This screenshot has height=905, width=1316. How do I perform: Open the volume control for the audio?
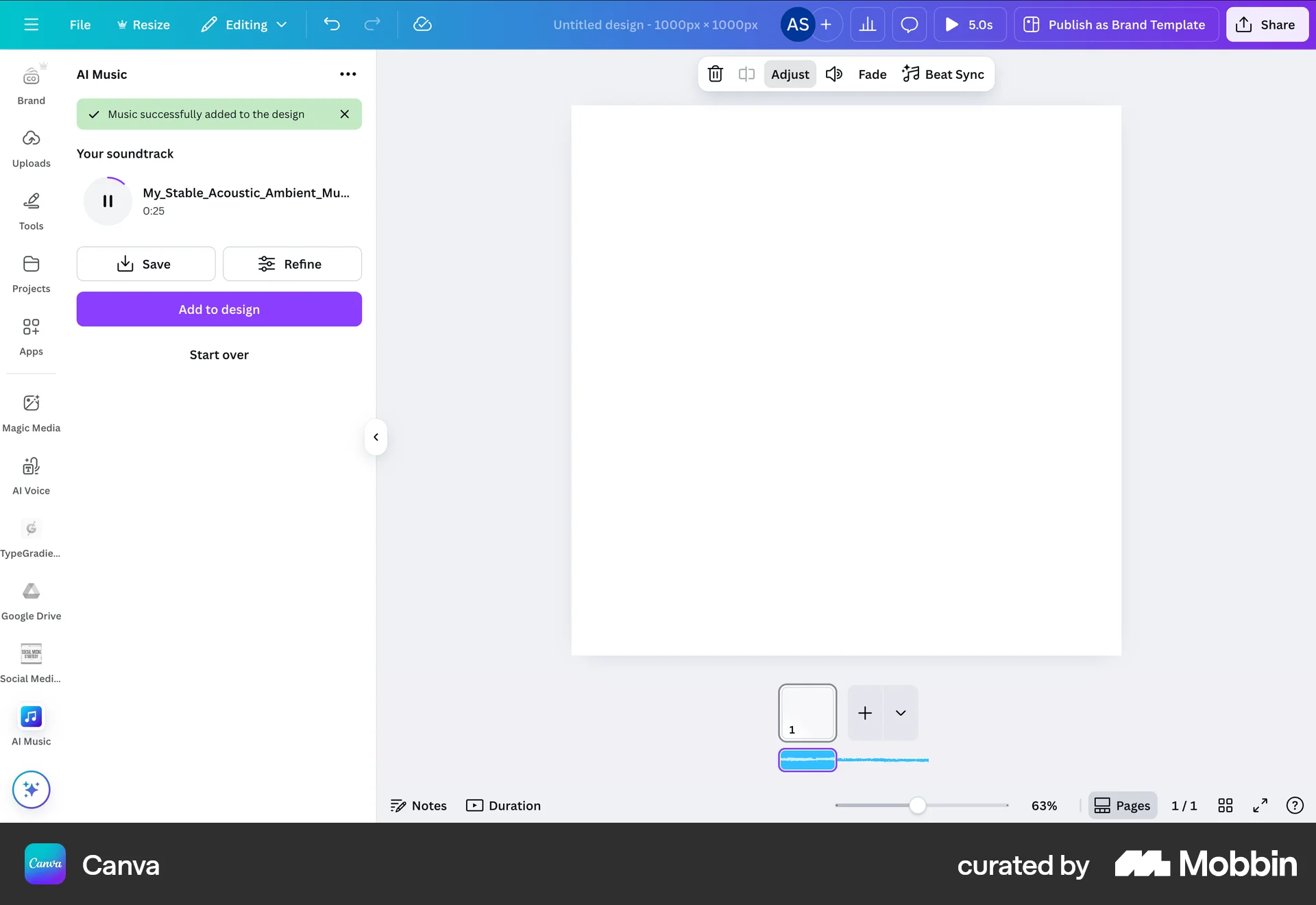(833, 74)
